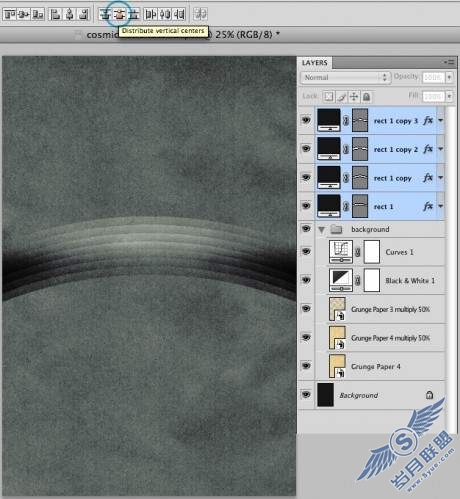Click fx icon on rect 1
The height and width of the screenshot is (499, 460).
[428, 206]
